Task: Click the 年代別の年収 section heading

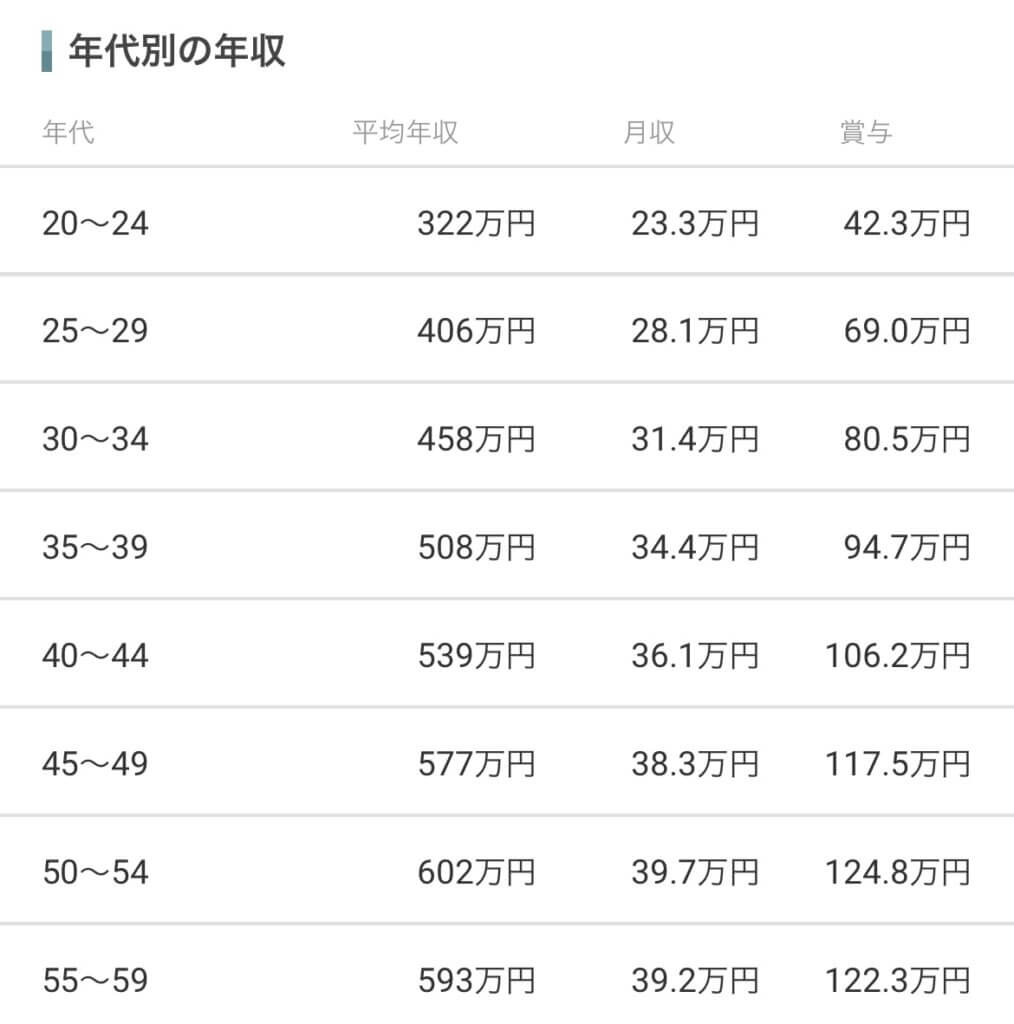Action: 177,51
